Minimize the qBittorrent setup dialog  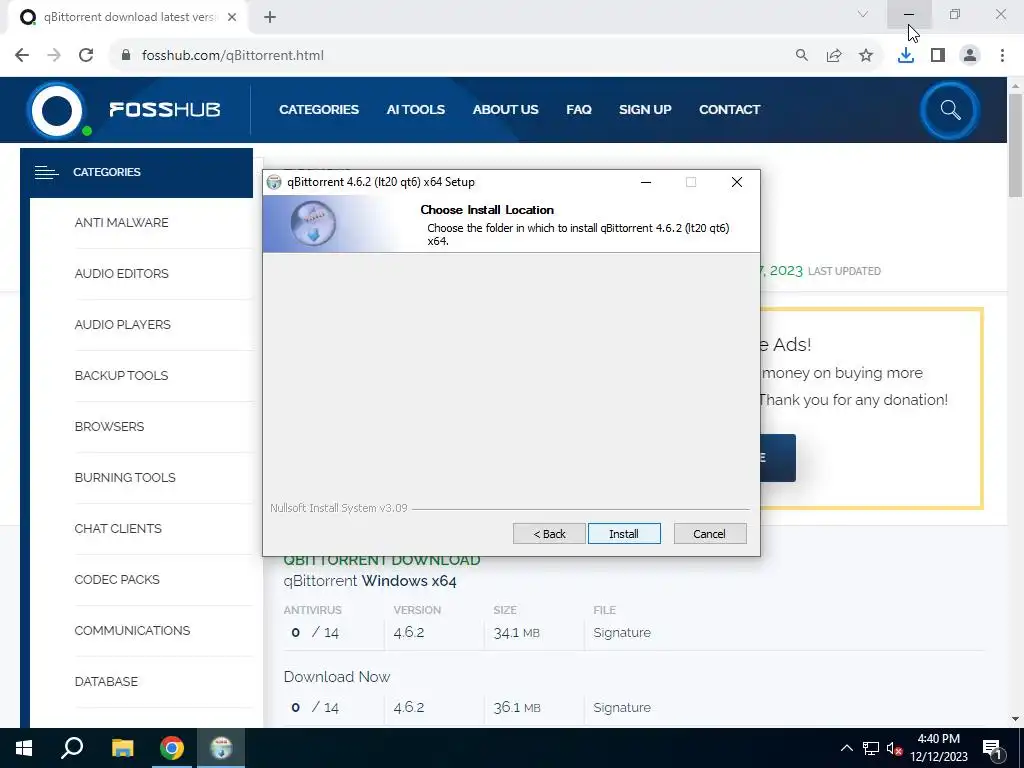[646, 182]
